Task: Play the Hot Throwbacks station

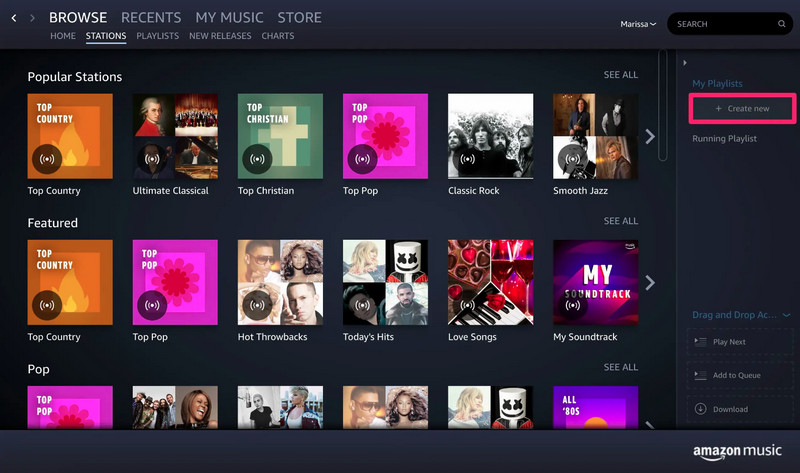Action: [x=257, y=305]
